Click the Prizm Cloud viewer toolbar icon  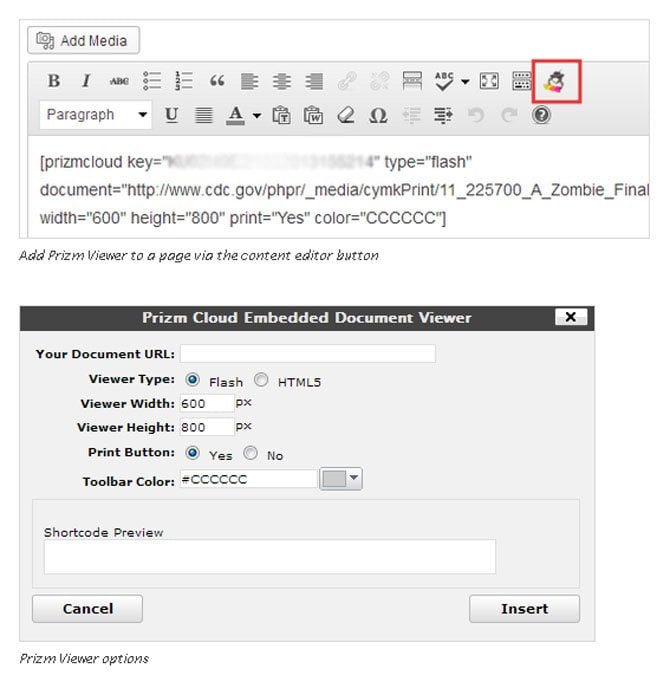point(556,81)
